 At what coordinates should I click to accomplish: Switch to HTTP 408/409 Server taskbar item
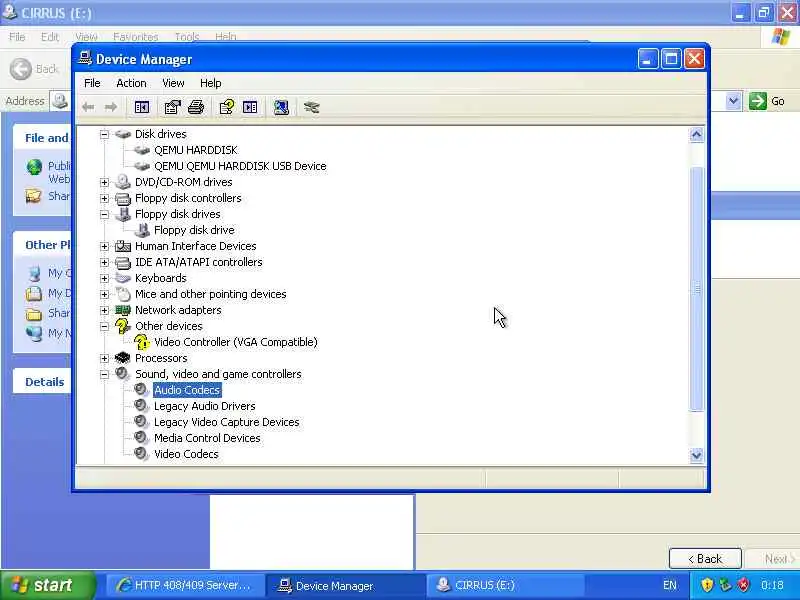(184, 585)
